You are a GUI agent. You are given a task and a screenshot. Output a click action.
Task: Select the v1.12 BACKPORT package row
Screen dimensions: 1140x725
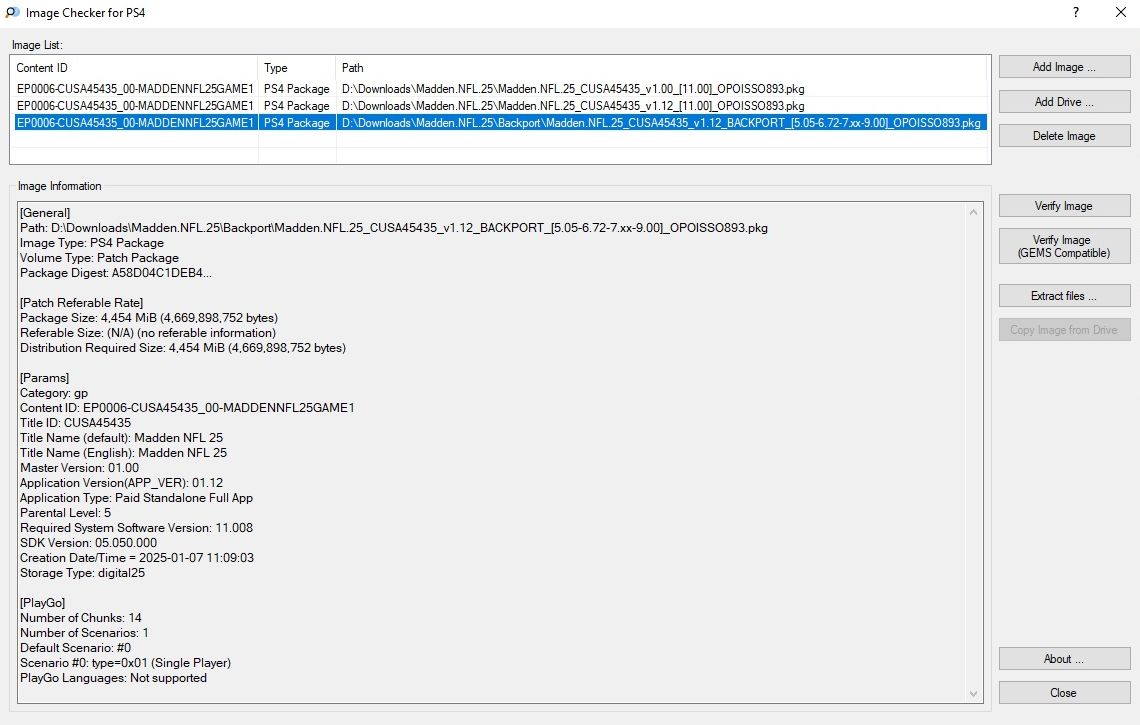500,123
